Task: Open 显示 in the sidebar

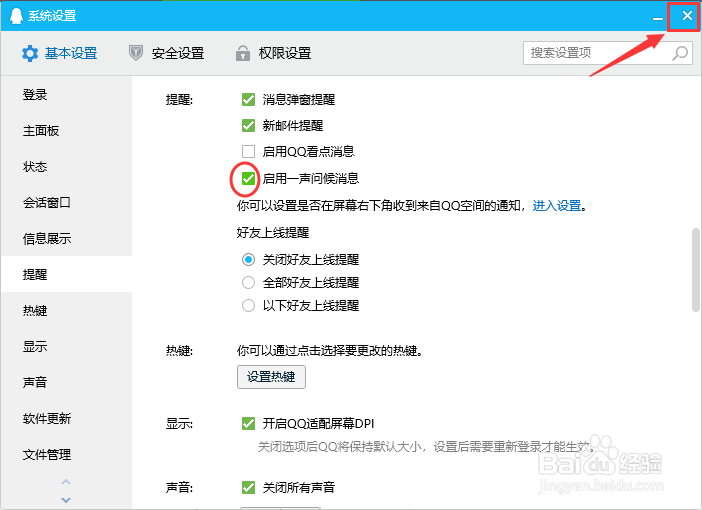Action: 66,346
